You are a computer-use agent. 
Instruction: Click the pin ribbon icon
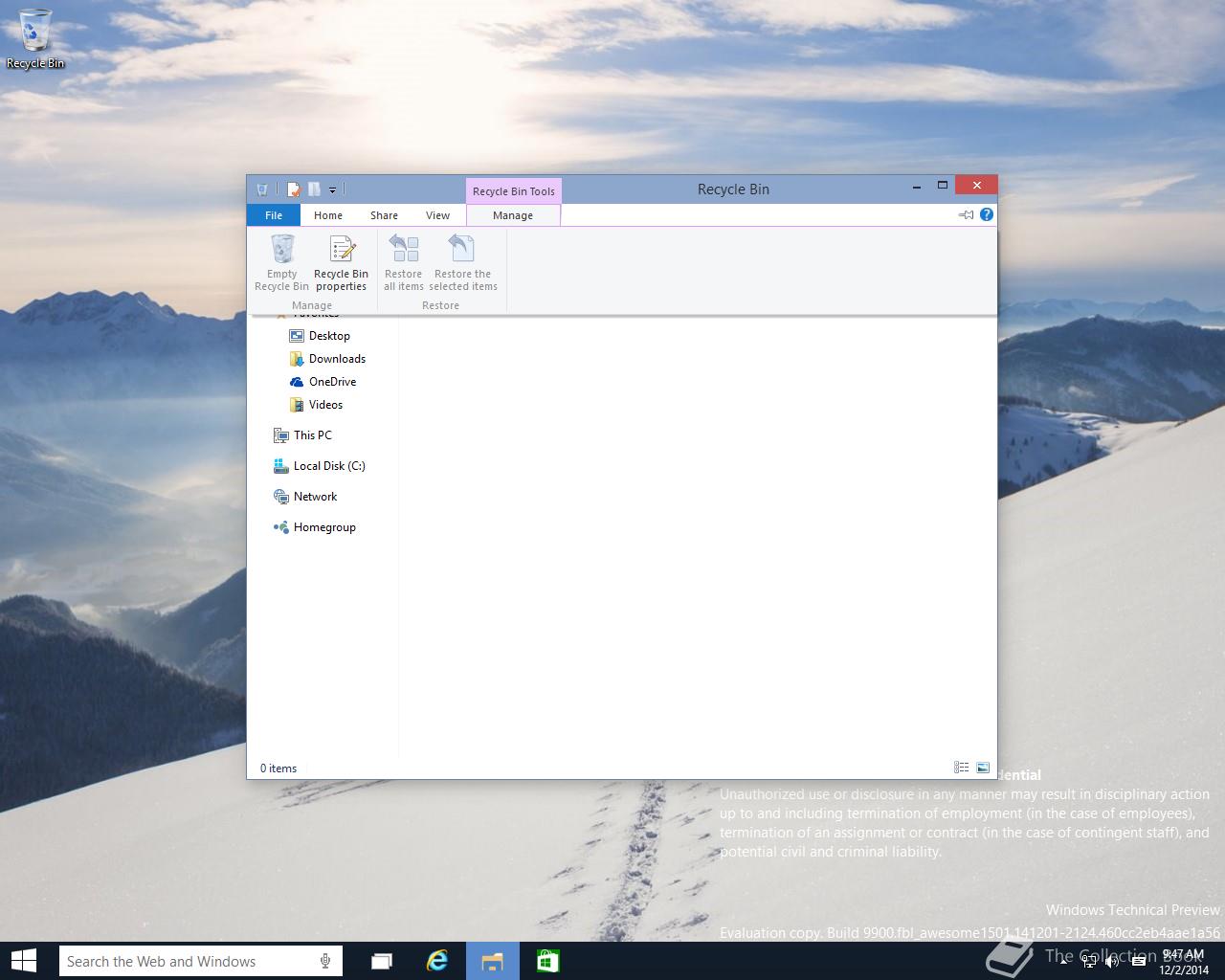[x=966, y=215]
